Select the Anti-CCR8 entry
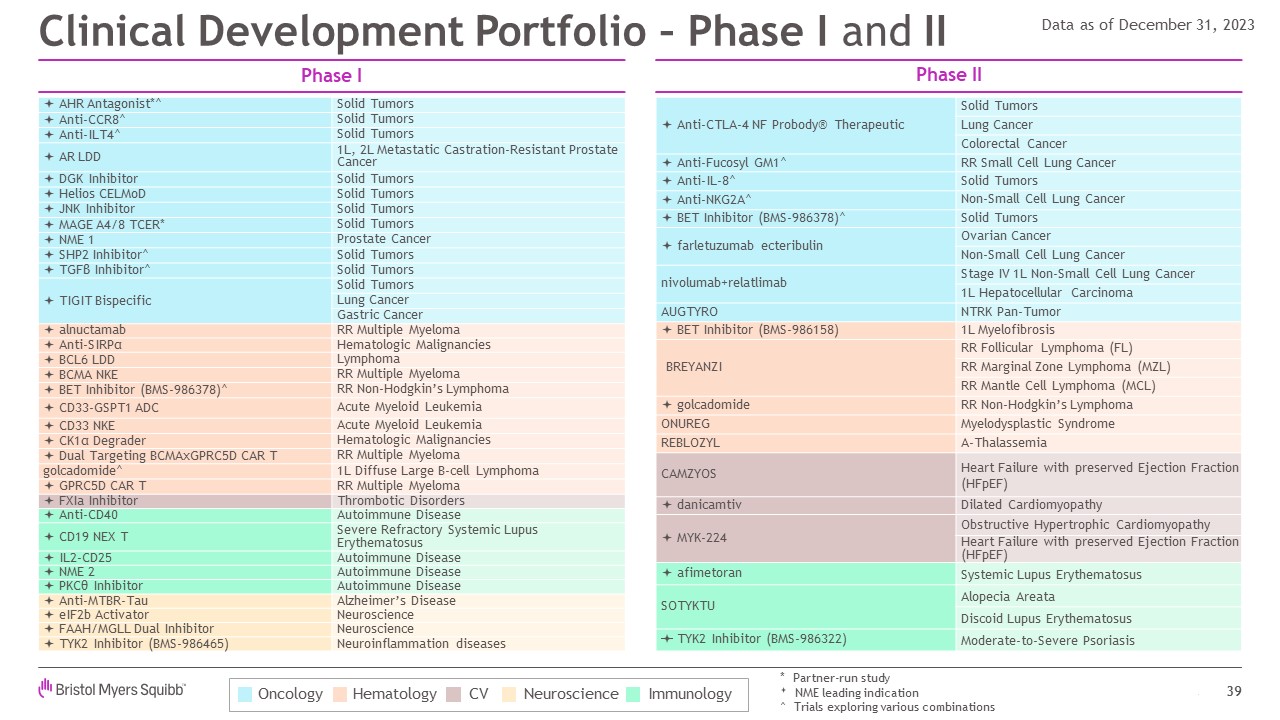 click(x=185, y=119)
